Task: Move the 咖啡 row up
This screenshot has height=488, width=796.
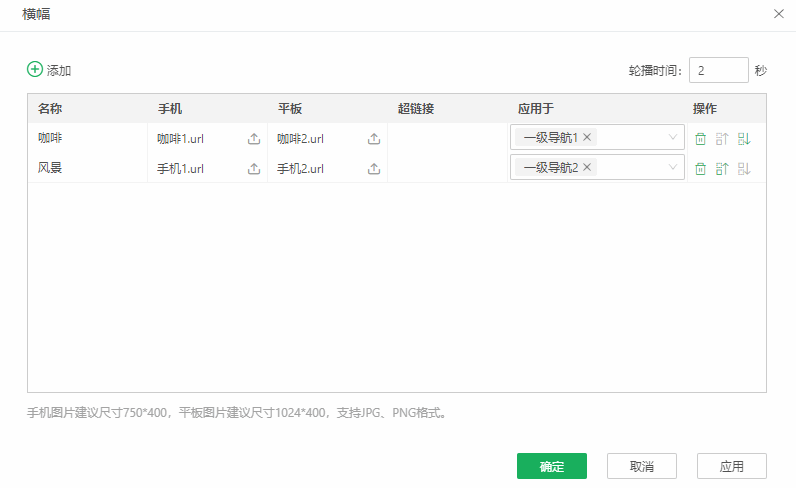Action: point(722,139)
